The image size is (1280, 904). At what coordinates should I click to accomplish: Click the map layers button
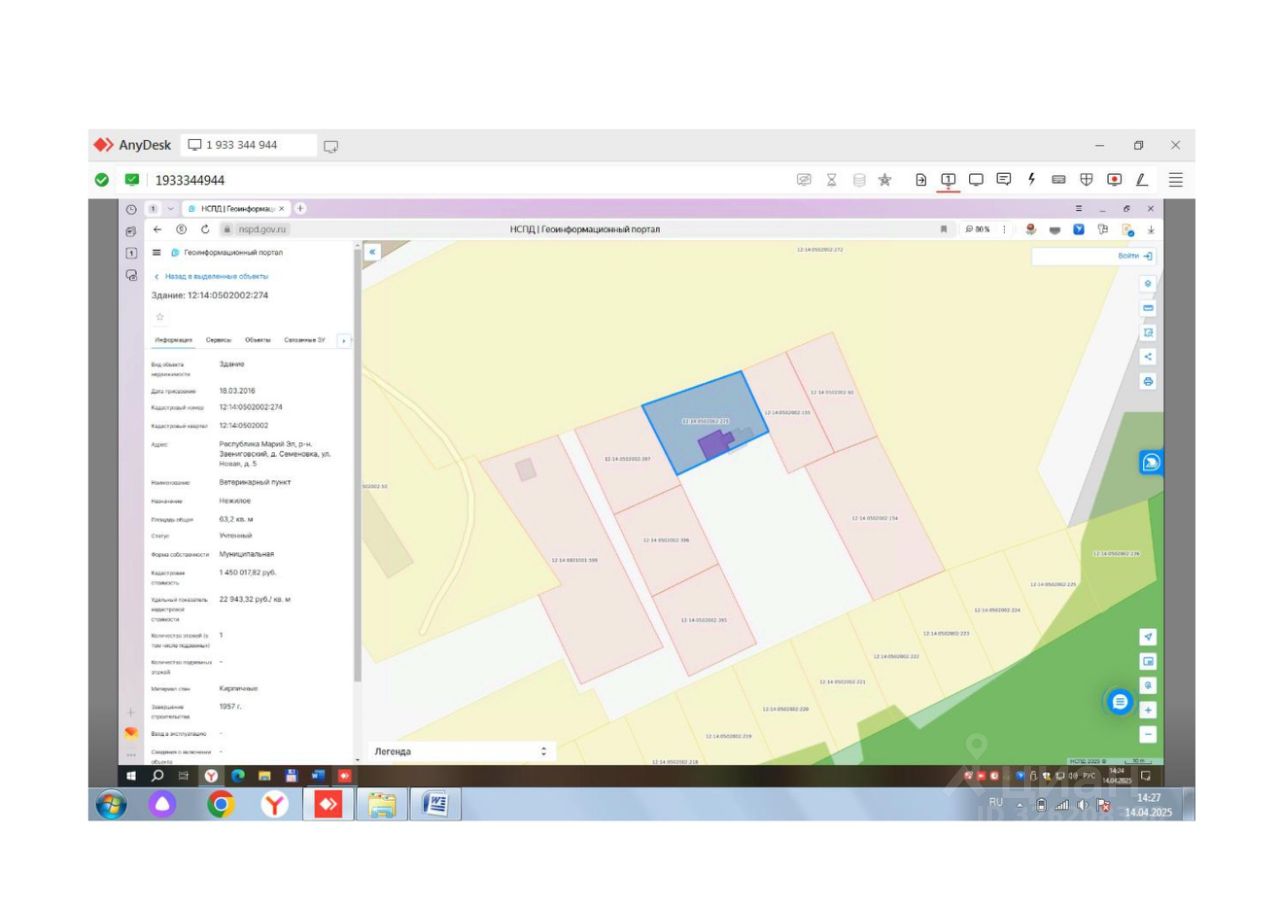coord(1148,283)
